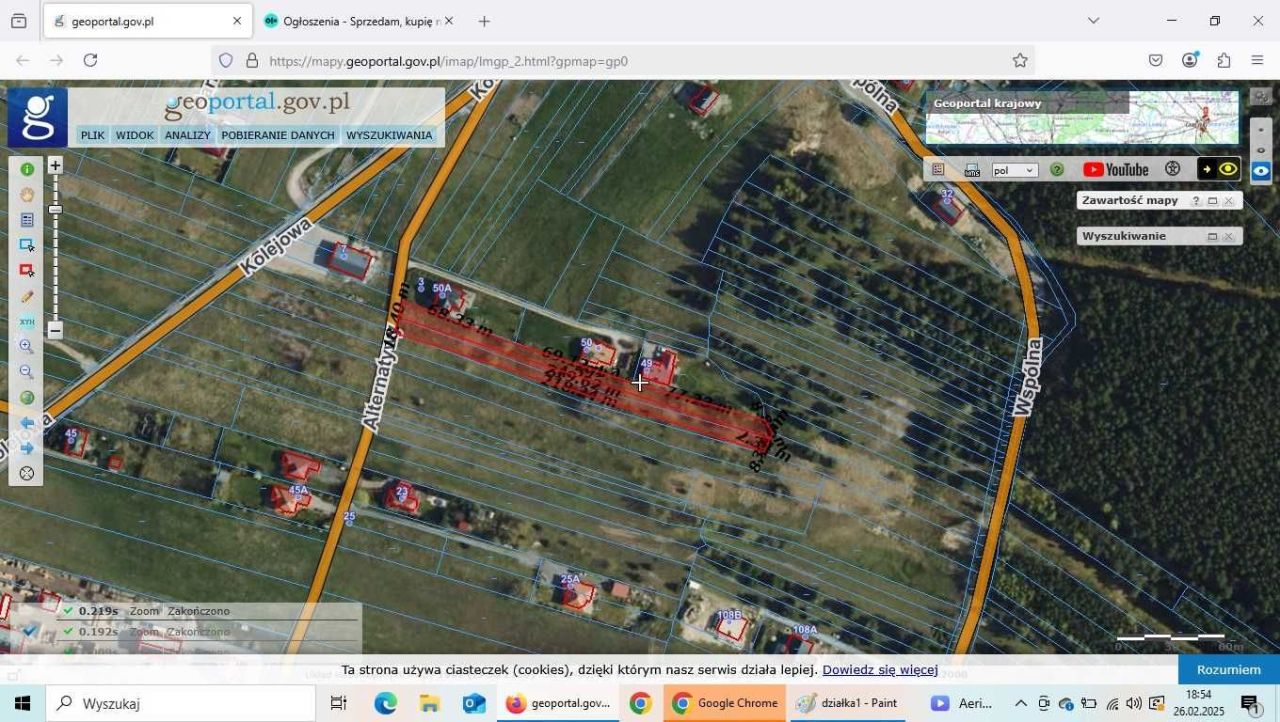Select the pan hand tool
Image resolution: width=1280 pixels, height=722 pixels.
(x=27, y=194)
